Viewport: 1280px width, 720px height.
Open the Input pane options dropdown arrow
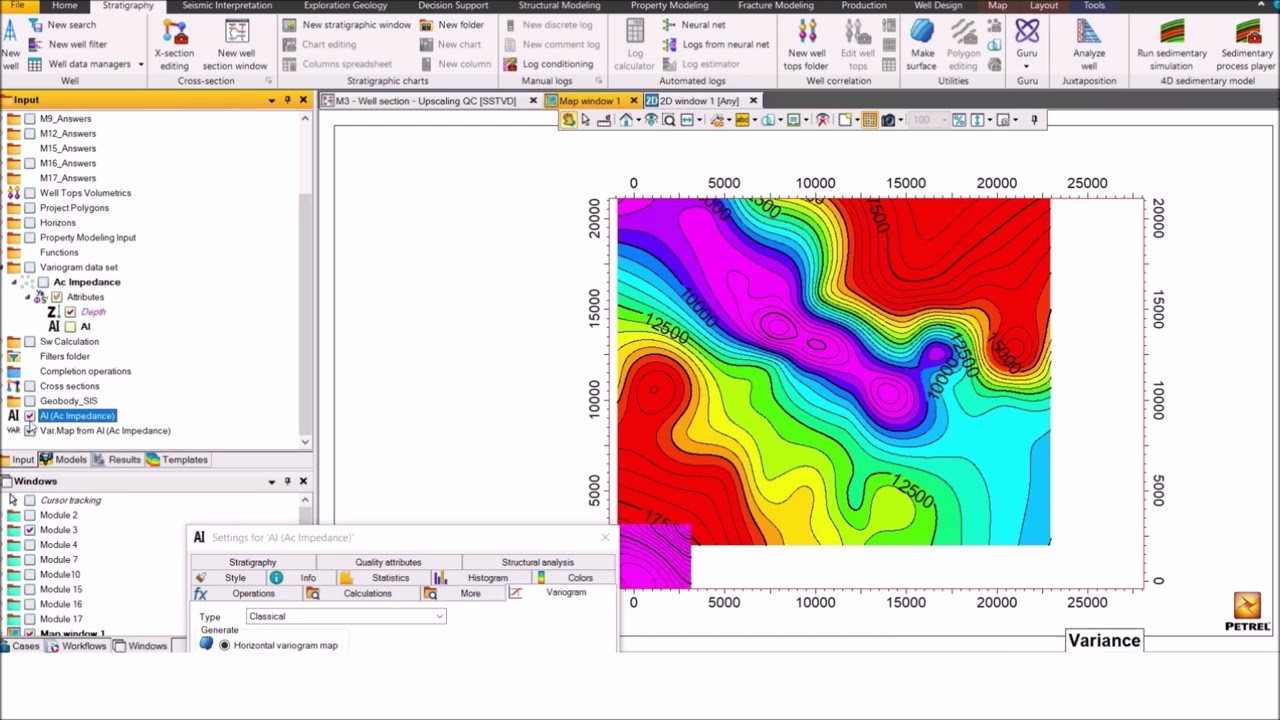[x=271, y=100]
